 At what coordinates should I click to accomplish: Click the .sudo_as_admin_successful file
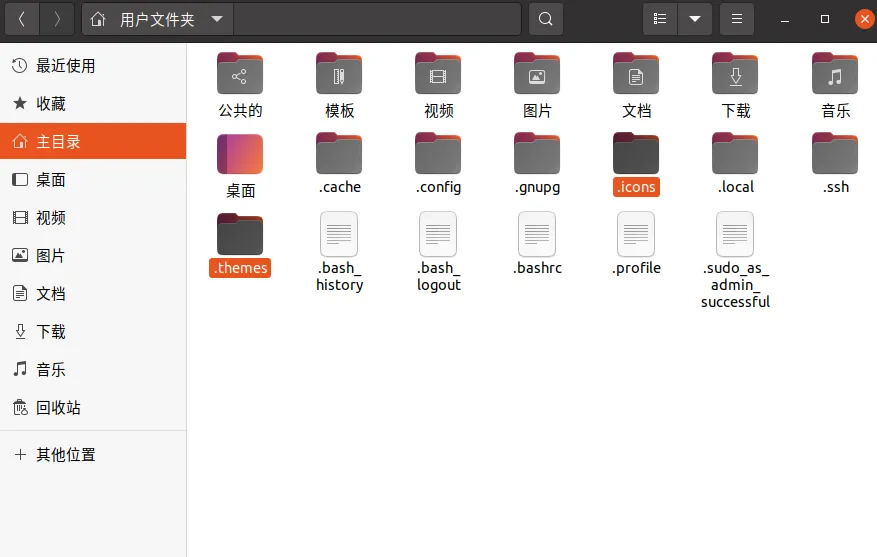(735, 236)
